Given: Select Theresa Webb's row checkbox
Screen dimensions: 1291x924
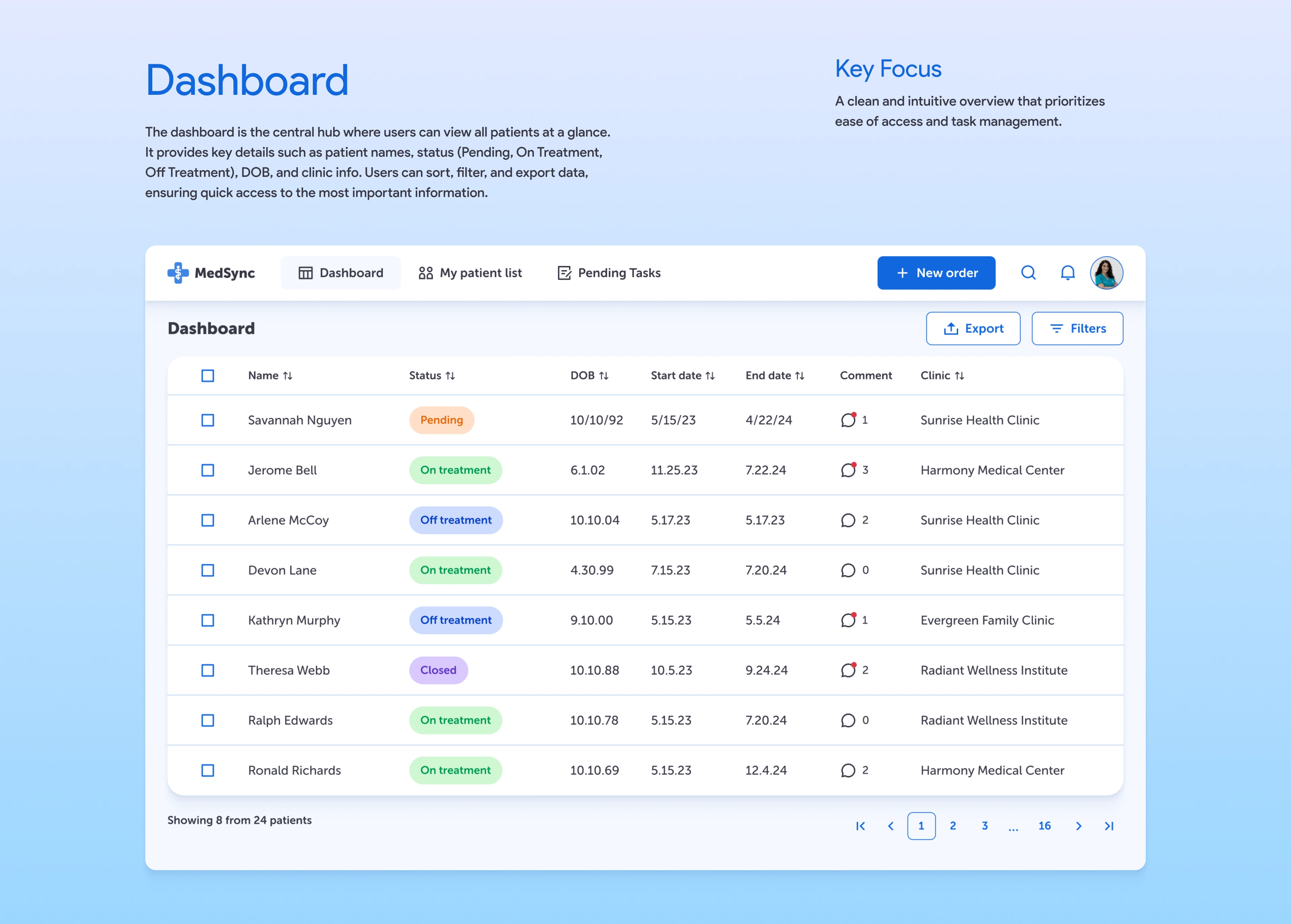Looking at the screenshot, I should point(207,670).
